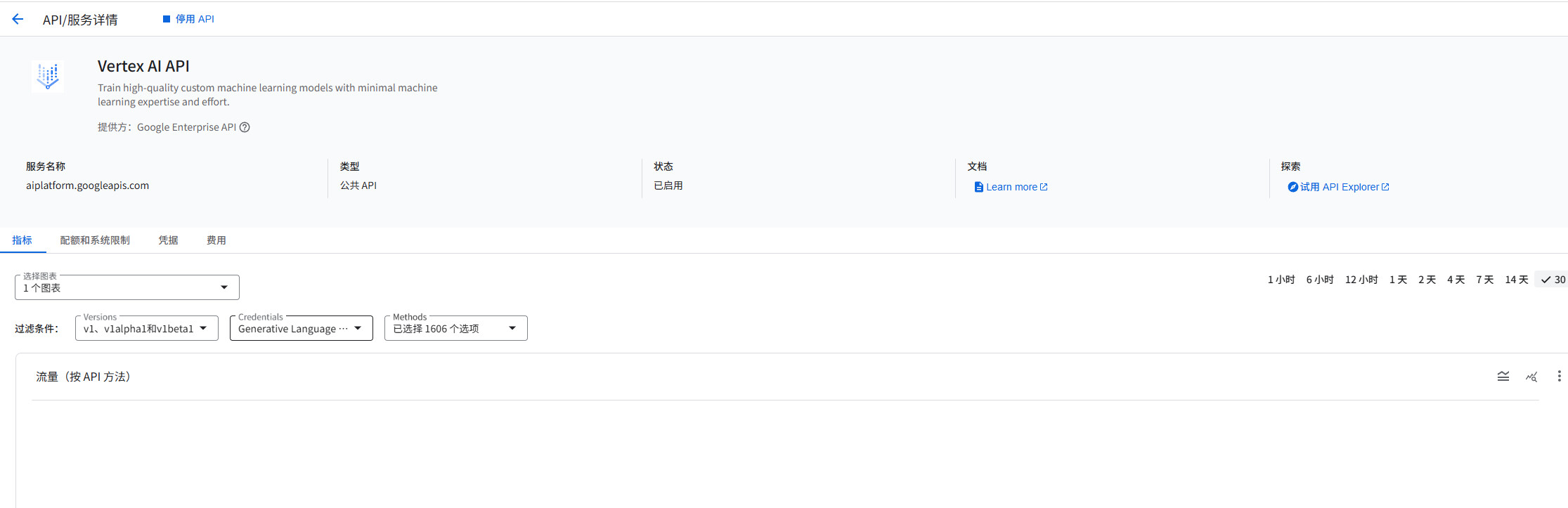Screen dimensions: 1568x508
Task: Expand the 选择图表 dropdown
Action: pyautogui.click(x=127, y=287)
